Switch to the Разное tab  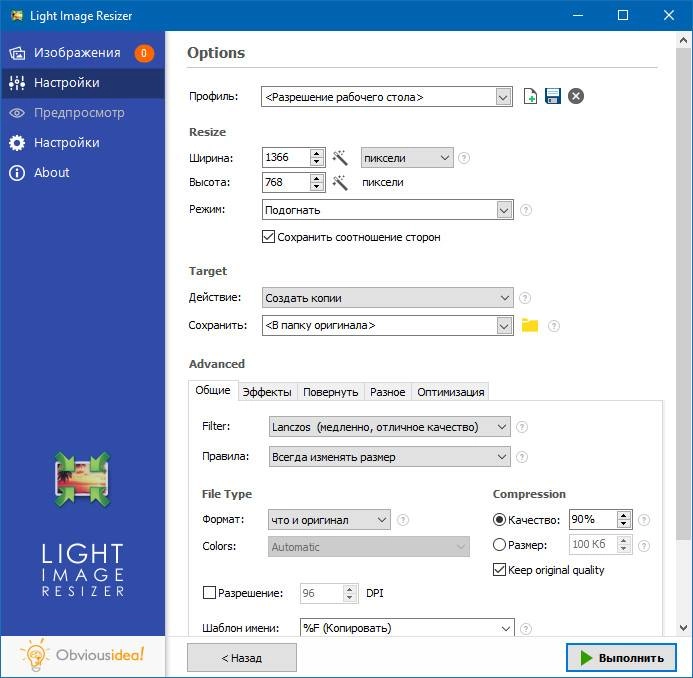[x=388, y=392]
